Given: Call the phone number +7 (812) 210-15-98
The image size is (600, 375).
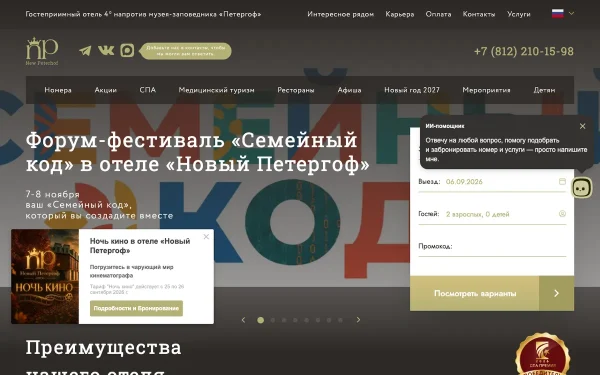Looking at the screenshot, I should click(524, 51).
